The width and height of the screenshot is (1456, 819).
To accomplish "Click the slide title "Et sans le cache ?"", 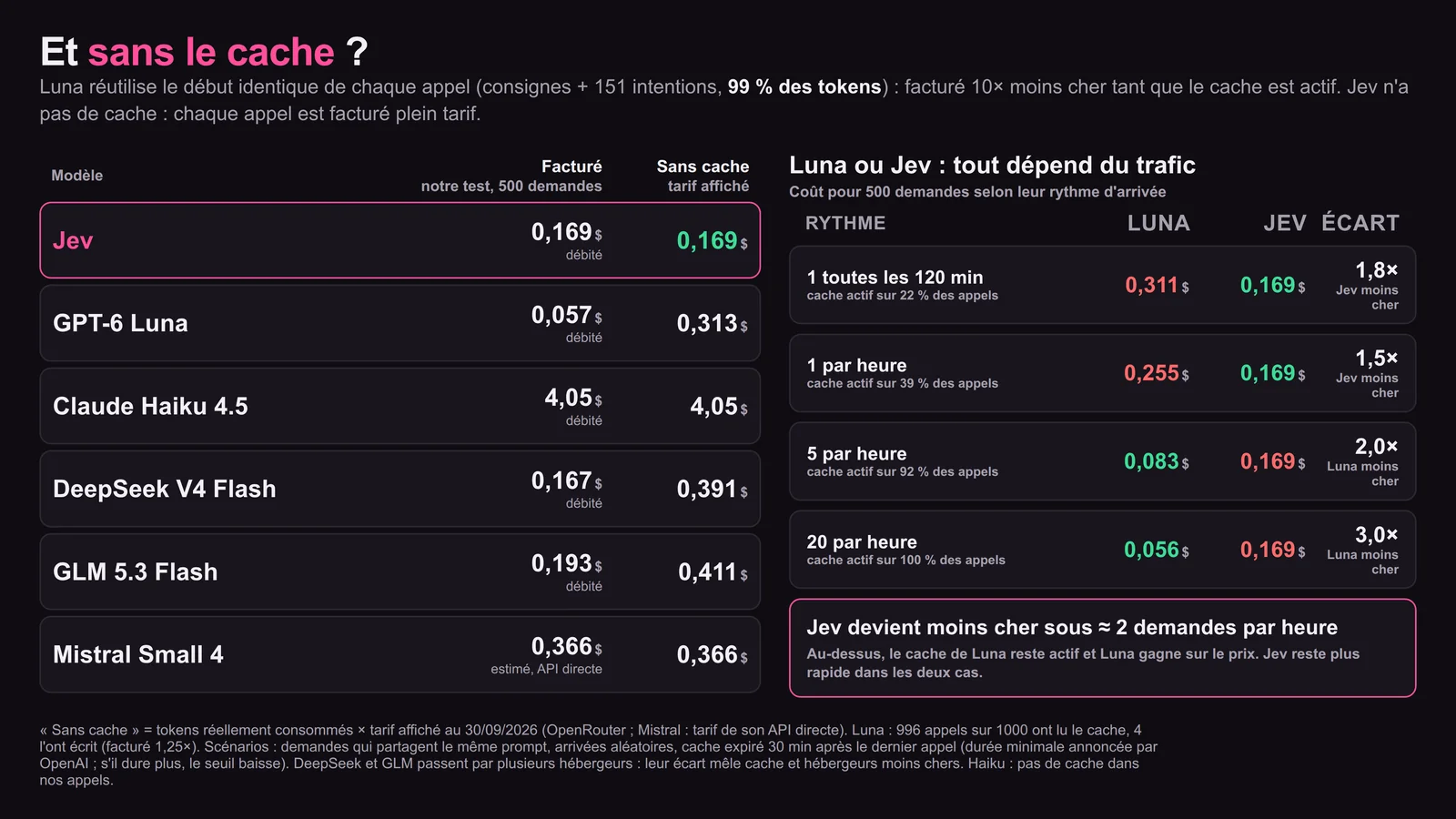I will 204,52.
